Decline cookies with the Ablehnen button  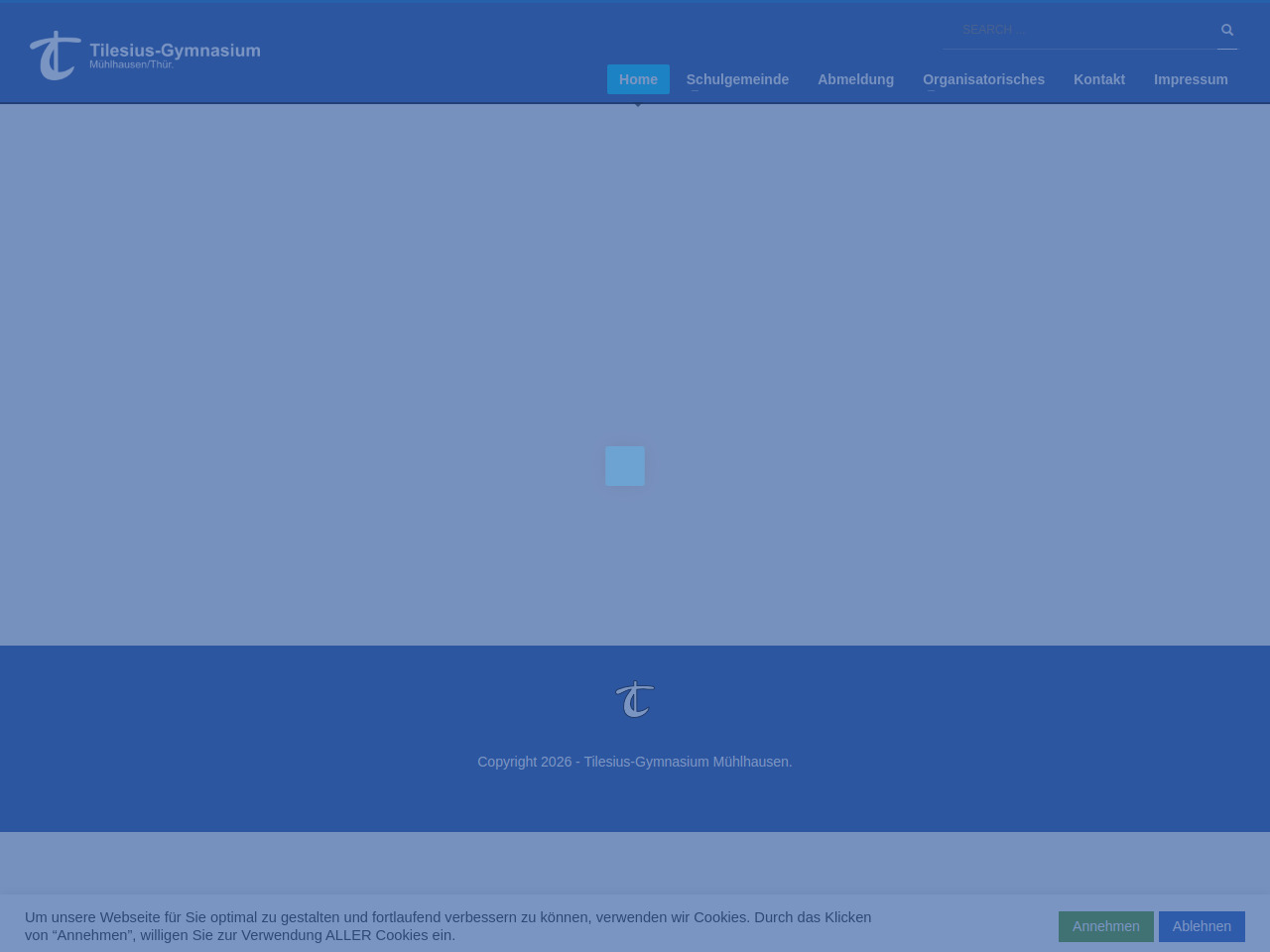click(x=1202, y=926)
